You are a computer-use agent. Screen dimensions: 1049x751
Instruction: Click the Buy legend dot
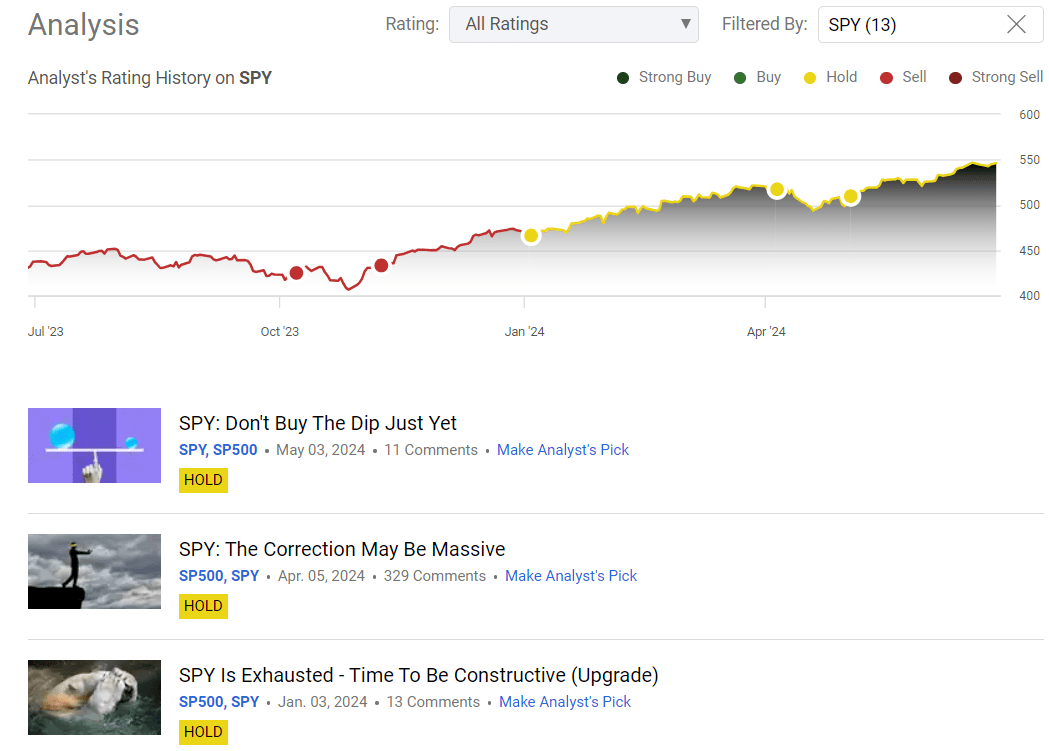coord(740,76)
